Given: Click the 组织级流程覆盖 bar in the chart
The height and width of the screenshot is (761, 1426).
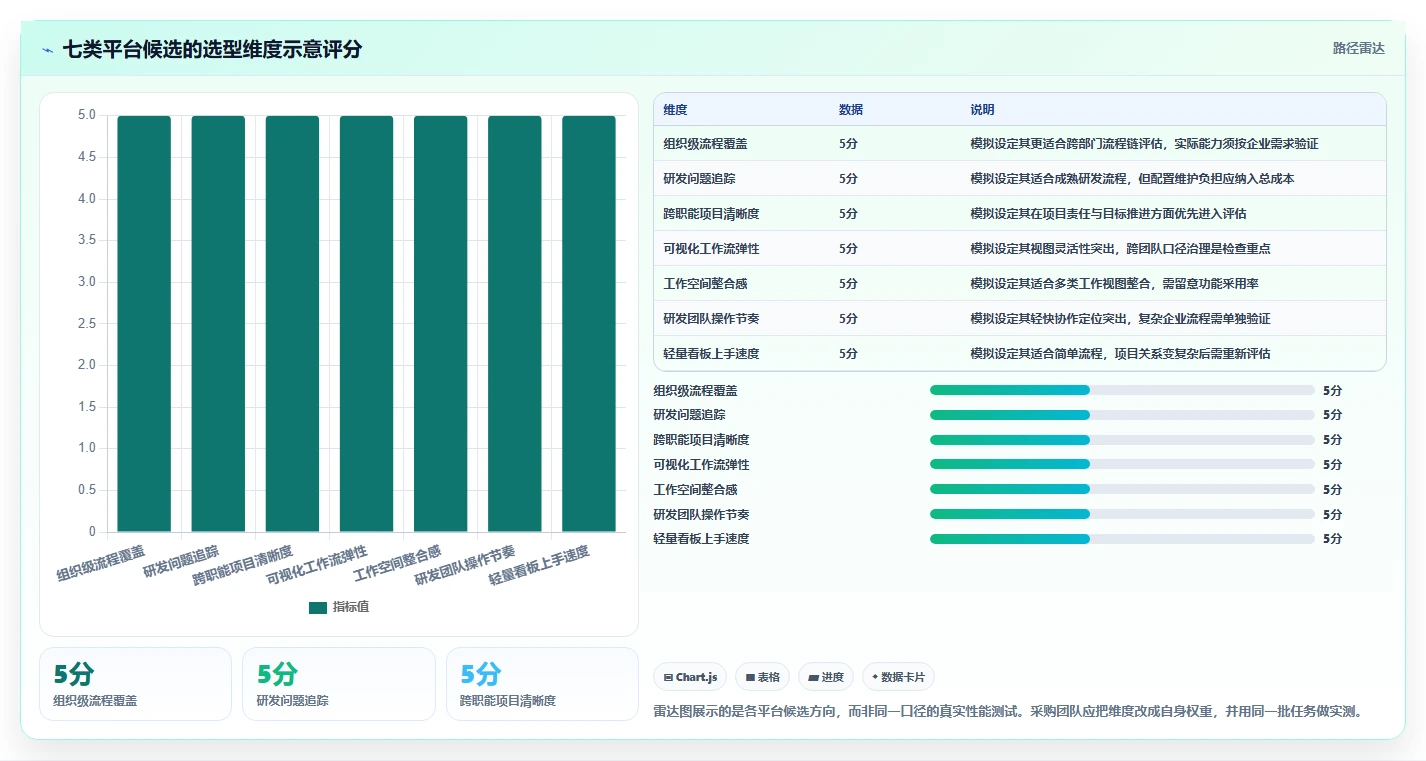Looking at the screenshot, I should point(144,324).
